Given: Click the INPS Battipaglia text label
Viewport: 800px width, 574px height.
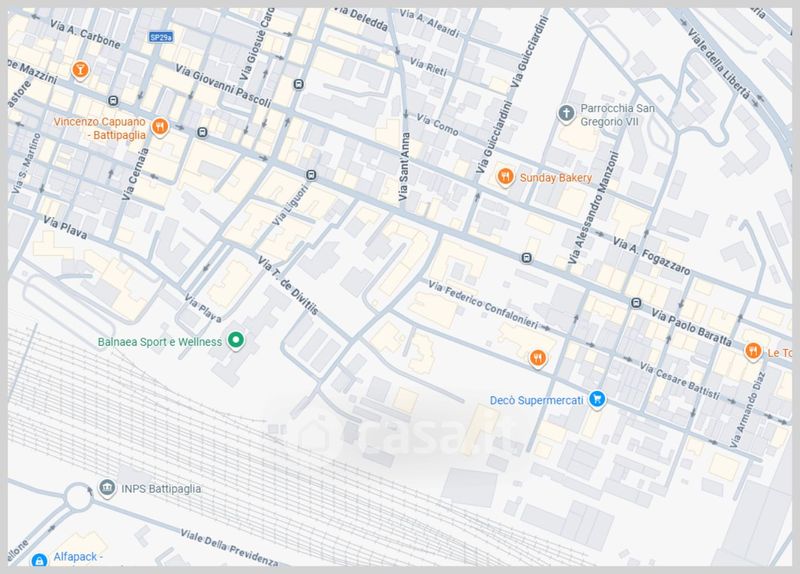Looking at the screenshot, I should (163, 488).
